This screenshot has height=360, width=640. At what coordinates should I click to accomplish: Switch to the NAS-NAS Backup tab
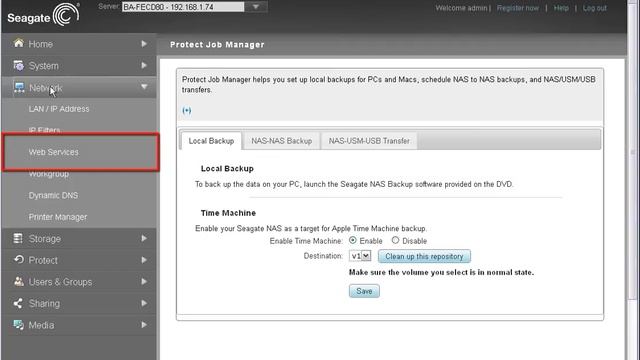282,141
